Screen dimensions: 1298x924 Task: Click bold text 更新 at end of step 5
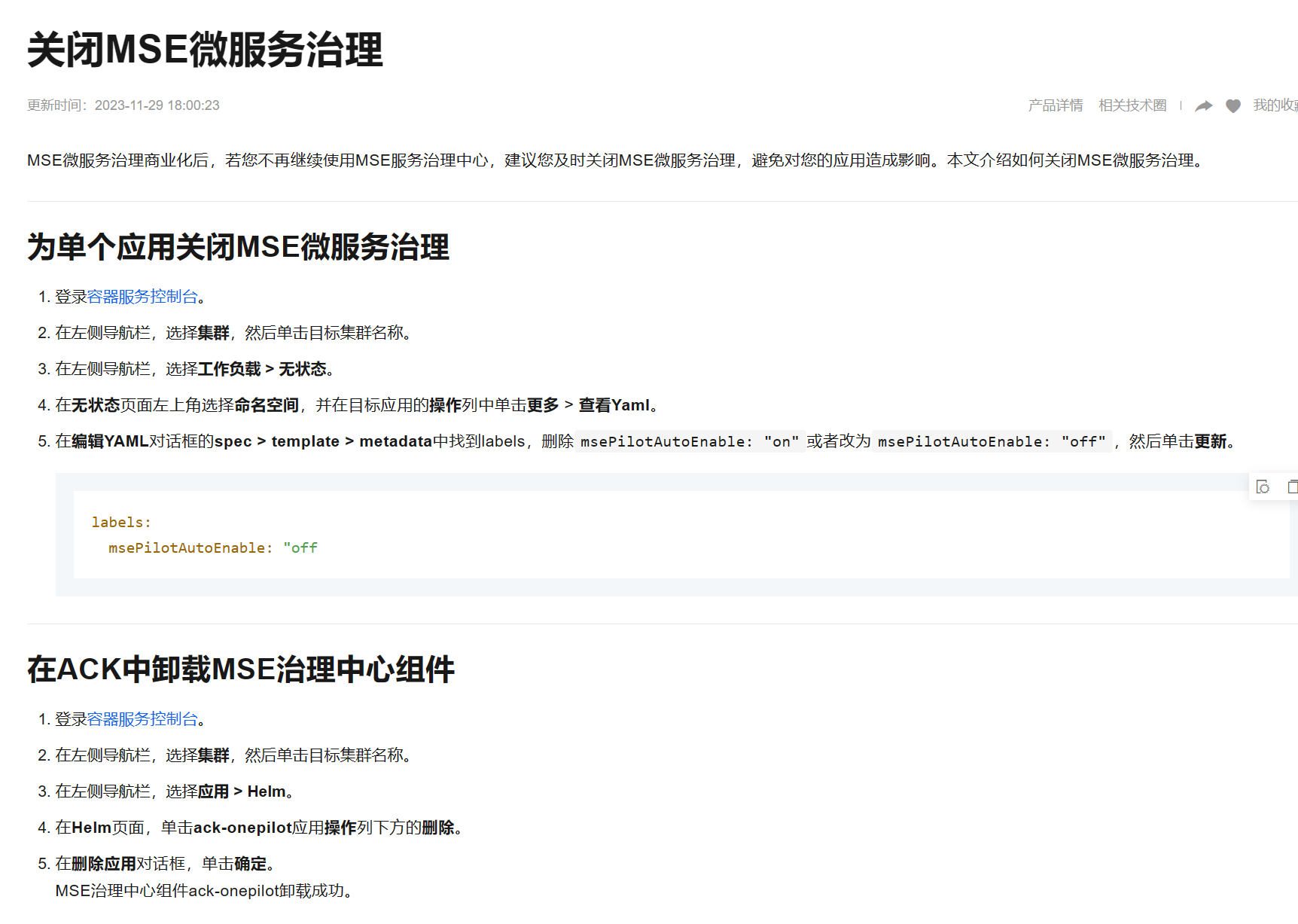(1210, 441)
